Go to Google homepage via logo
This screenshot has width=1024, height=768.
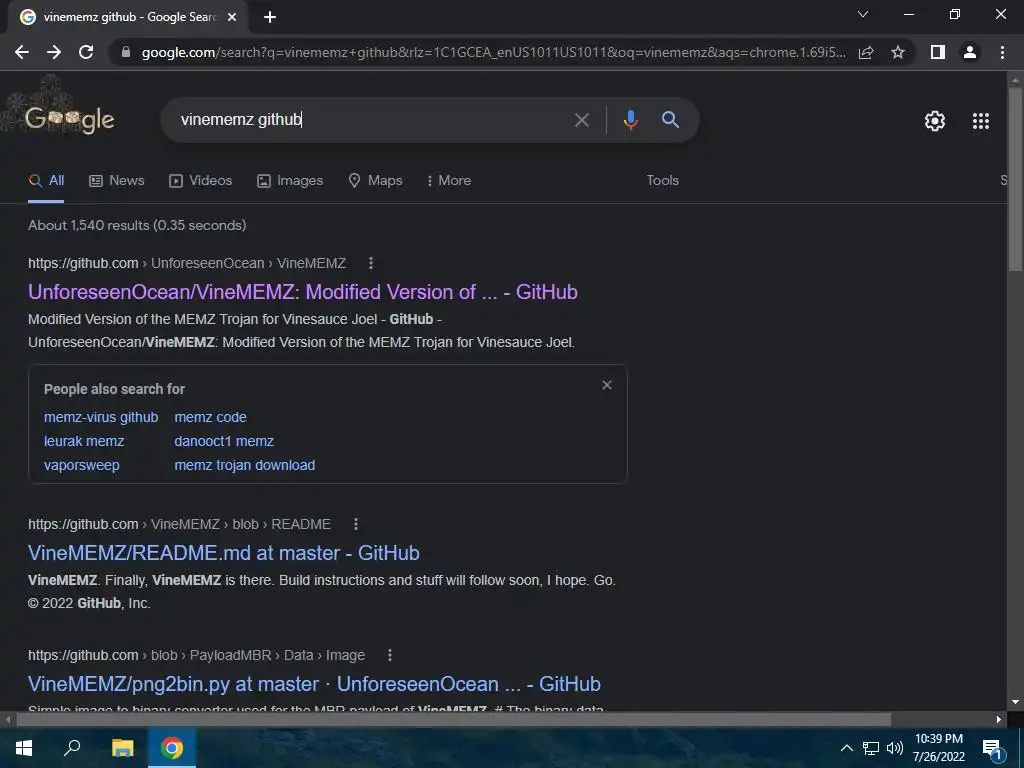[x=70, y=120]
